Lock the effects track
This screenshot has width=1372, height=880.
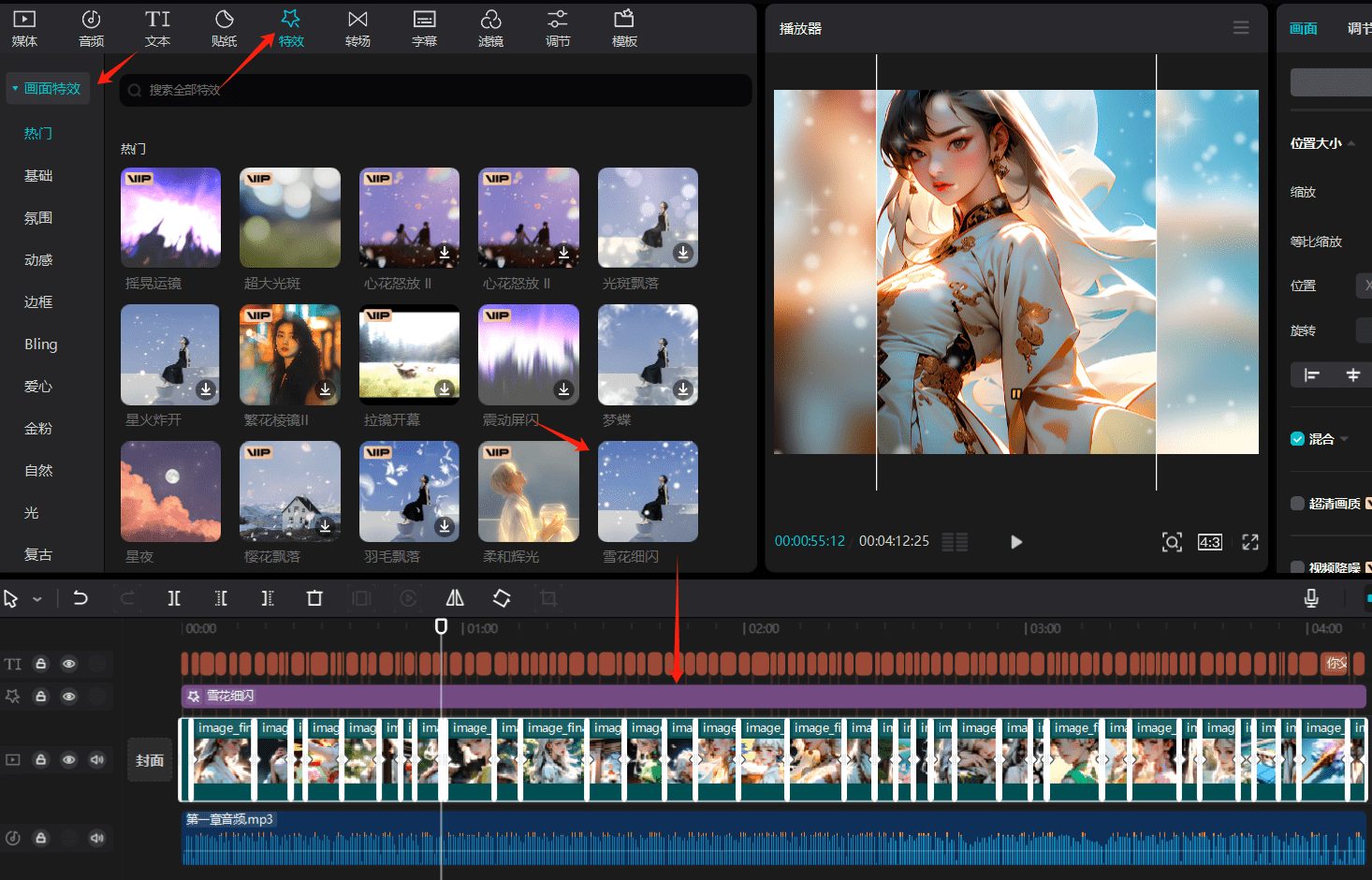point(41,697)
